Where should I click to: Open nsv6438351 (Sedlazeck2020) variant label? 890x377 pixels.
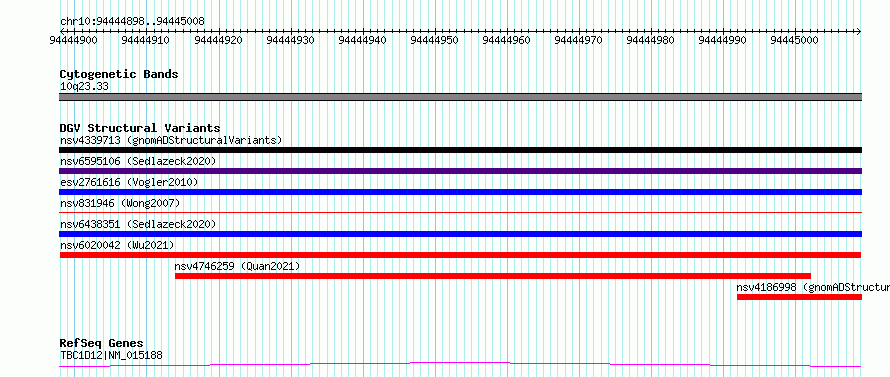tap(138, 224)
